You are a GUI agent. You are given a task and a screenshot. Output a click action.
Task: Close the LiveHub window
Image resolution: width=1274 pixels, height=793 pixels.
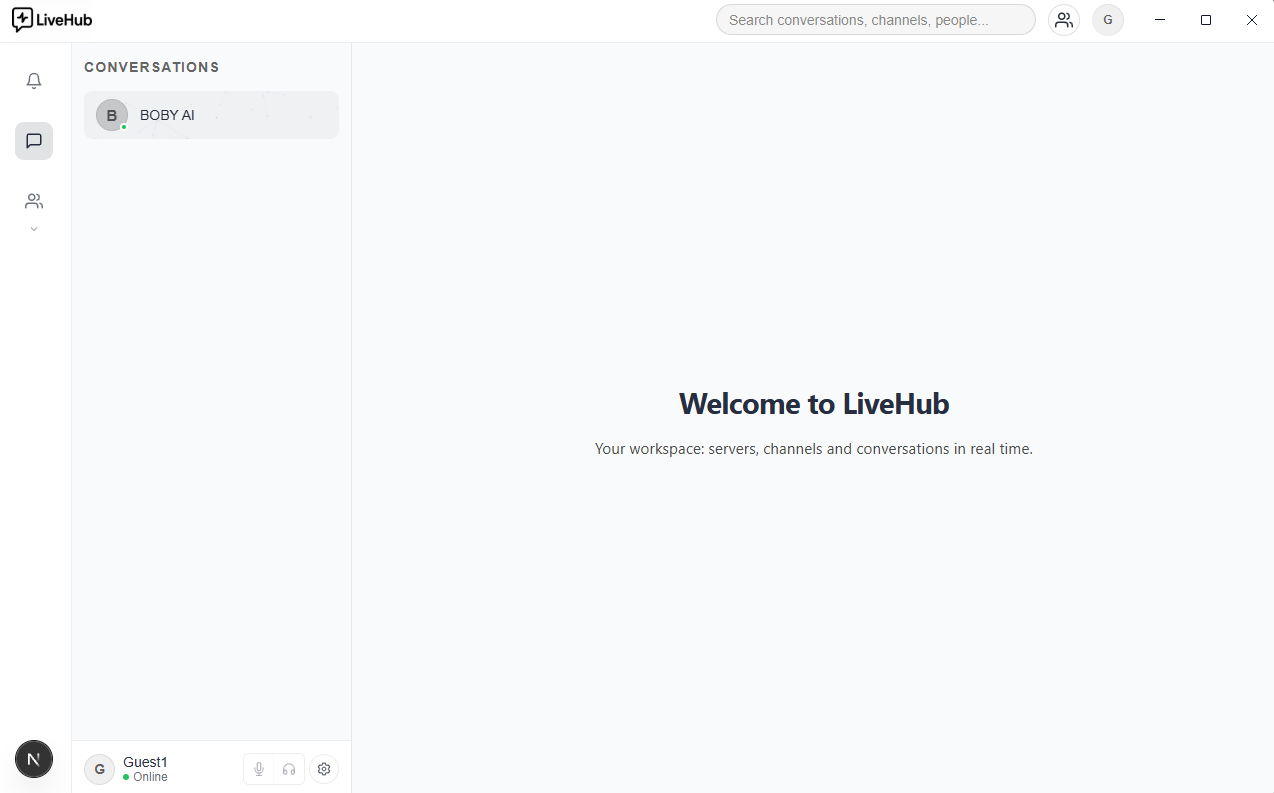coord(1252,20)
